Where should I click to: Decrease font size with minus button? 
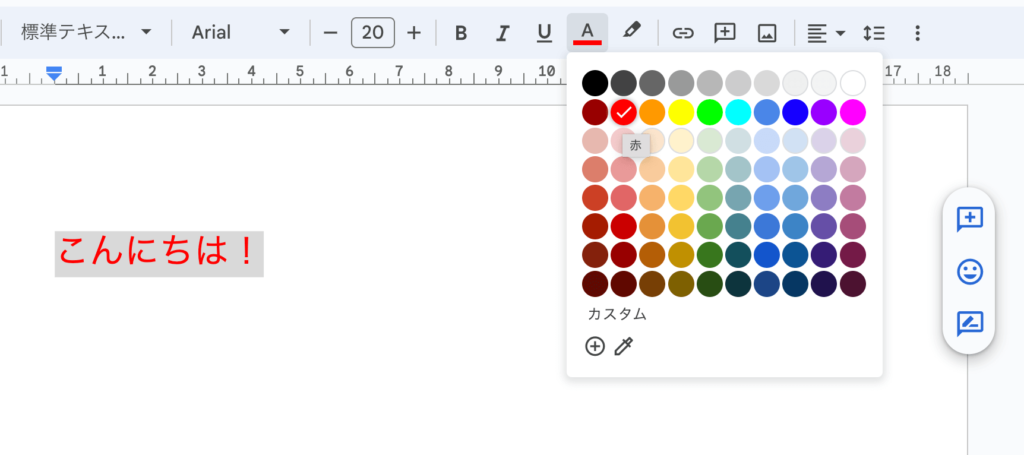coord(331,33)
